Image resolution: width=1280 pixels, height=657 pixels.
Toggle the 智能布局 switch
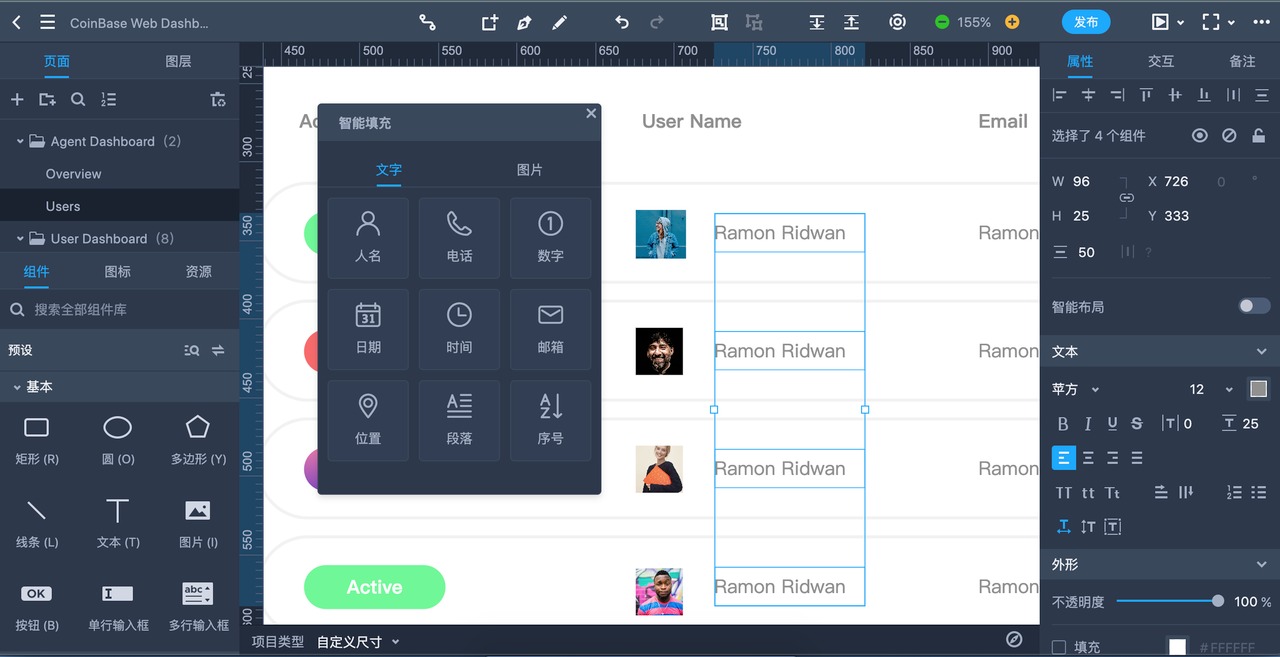(x=1254, y=306)
